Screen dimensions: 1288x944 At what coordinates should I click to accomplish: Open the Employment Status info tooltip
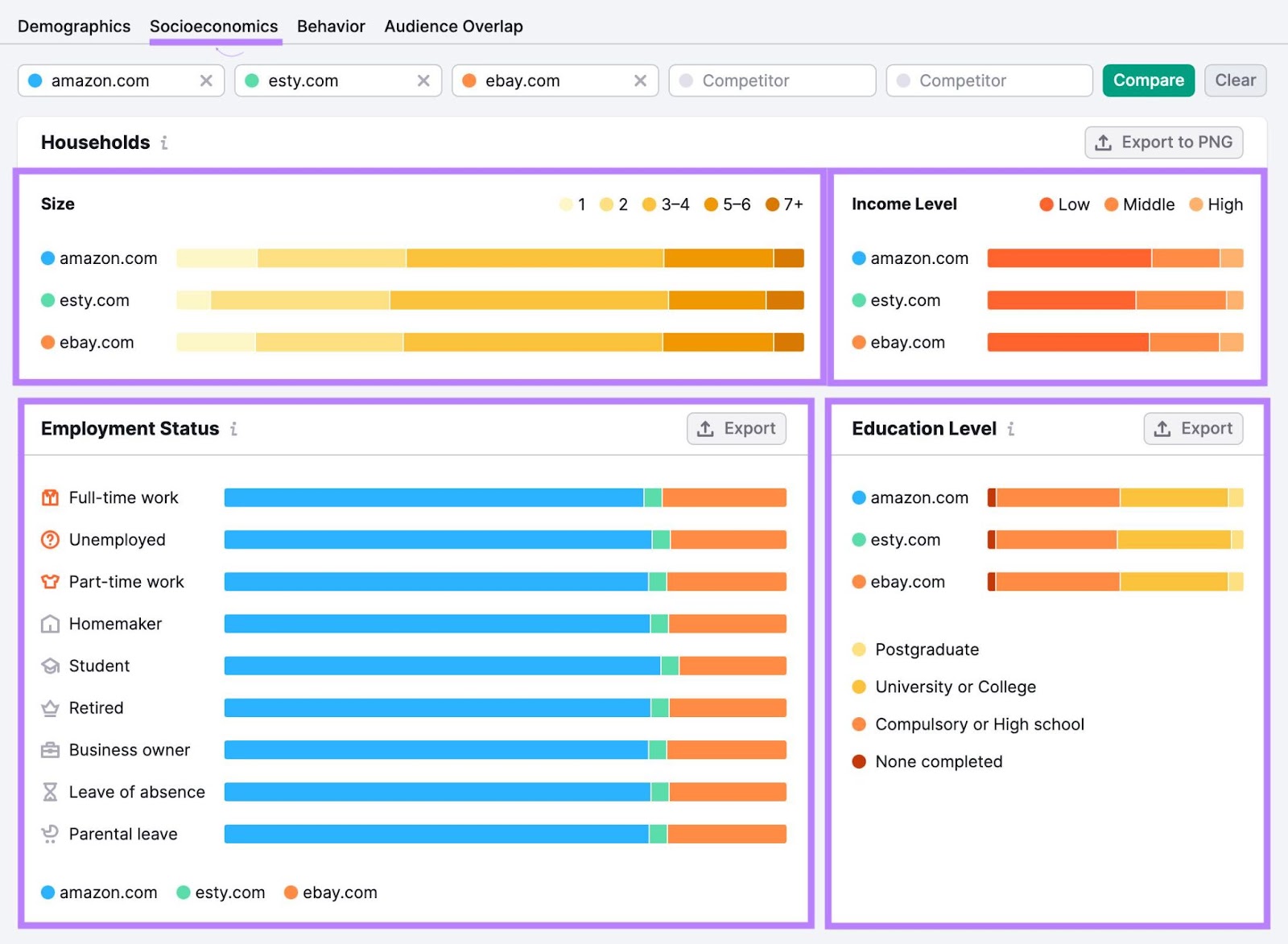click(234, 429)
